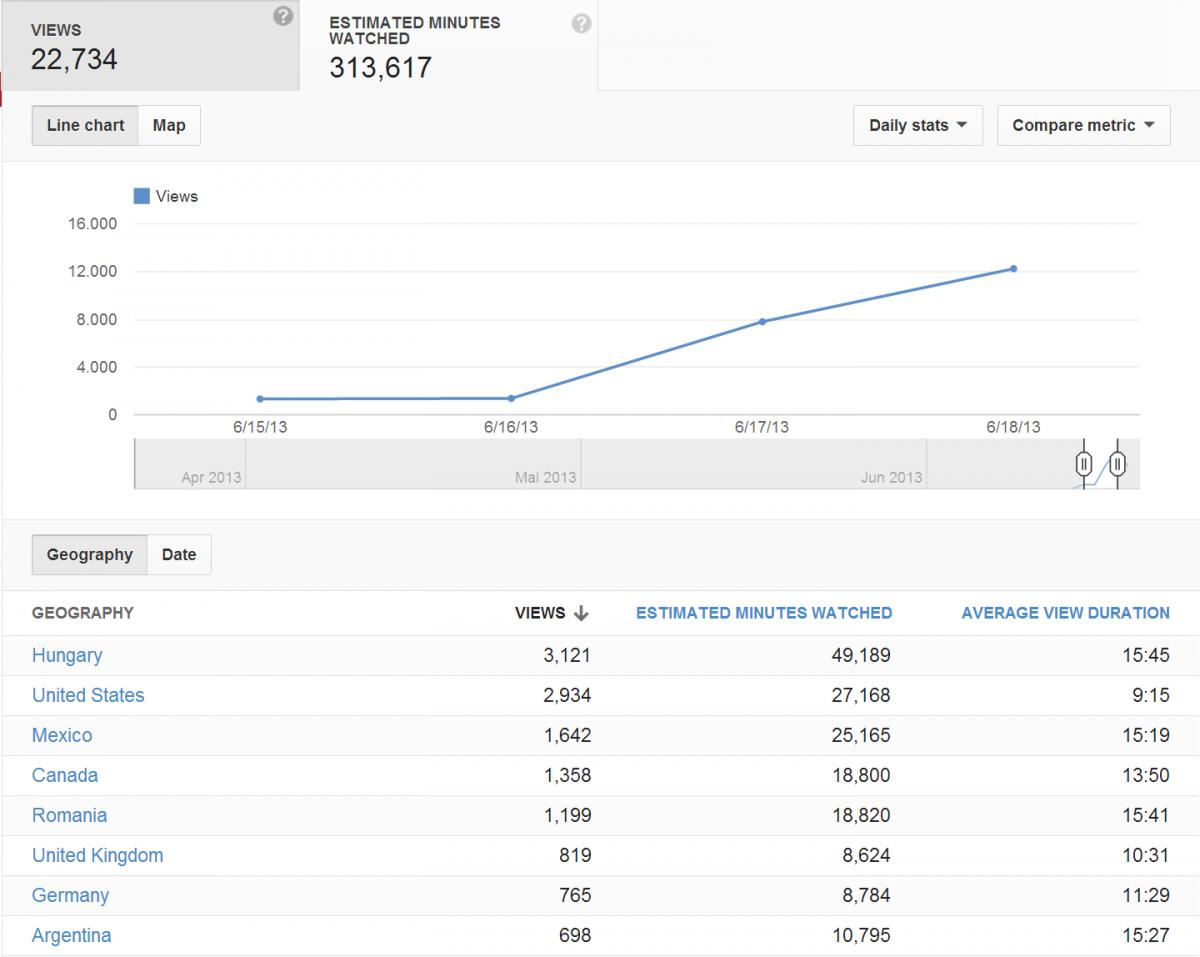This screenshot has height=957, width=1200.
Task: Click the Views sort descending arrow
Action: 581,613
